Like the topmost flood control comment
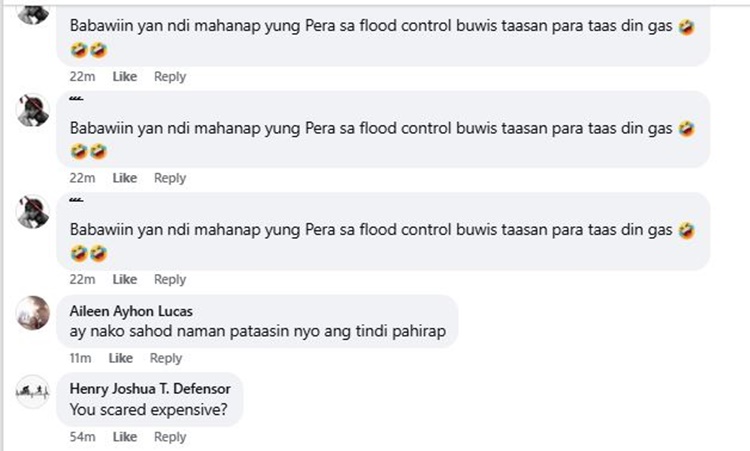The height and width of the screenshot is (451, 750). (x=124, y=77)
